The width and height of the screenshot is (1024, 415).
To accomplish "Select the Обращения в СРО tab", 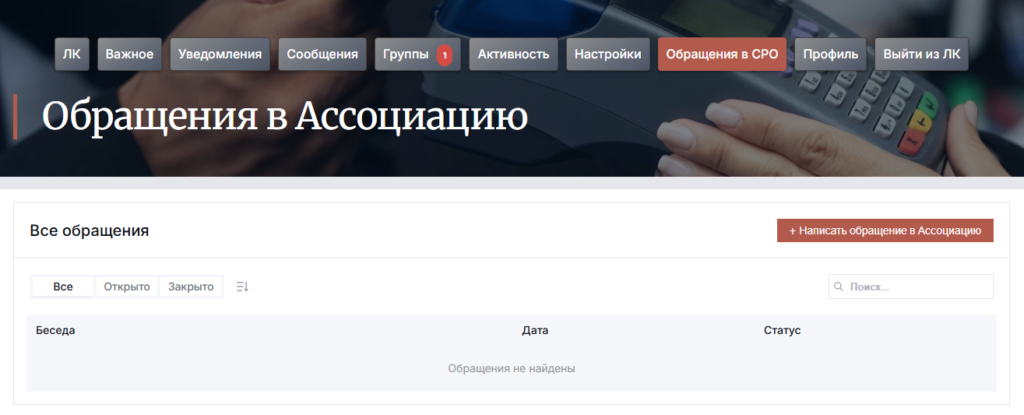I will point(722,54).
